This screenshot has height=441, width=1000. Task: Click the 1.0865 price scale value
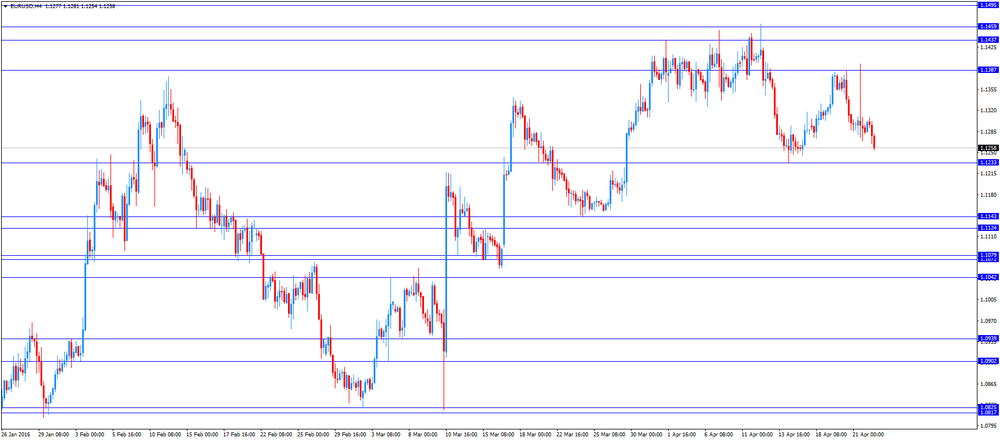(989, 384)
